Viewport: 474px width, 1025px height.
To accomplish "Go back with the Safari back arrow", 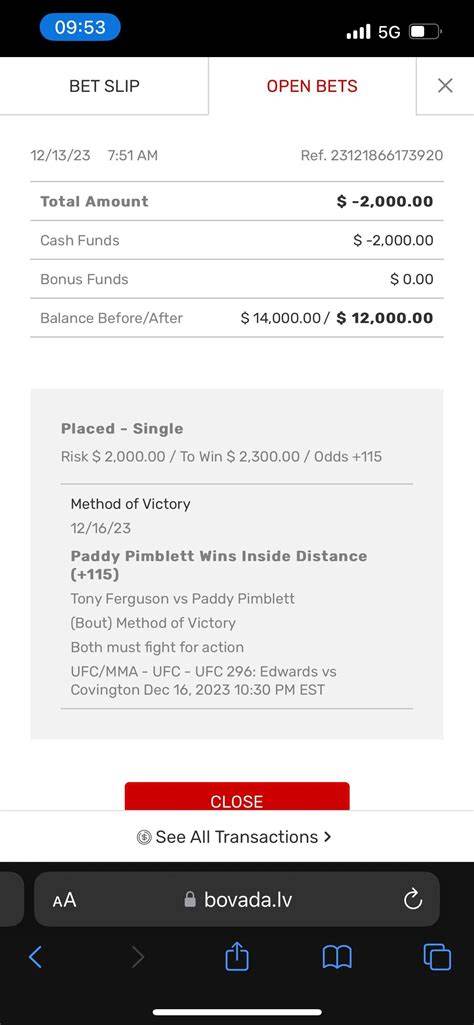I will [x=35, y=958].
